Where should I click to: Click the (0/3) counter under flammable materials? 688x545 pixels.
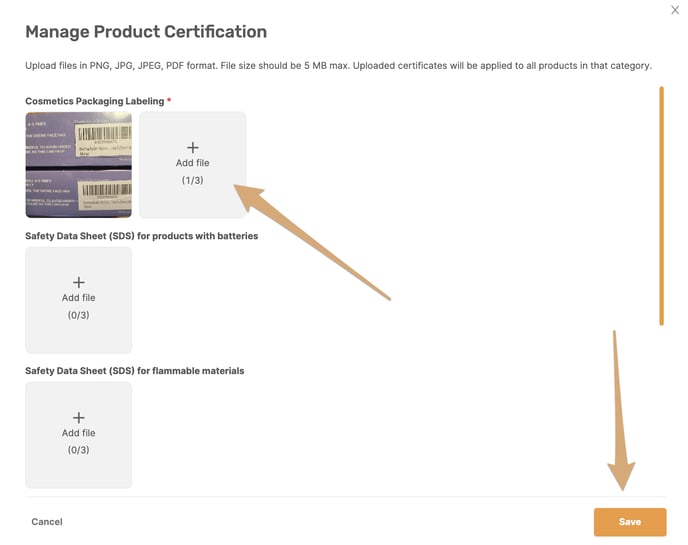(79, 450)
